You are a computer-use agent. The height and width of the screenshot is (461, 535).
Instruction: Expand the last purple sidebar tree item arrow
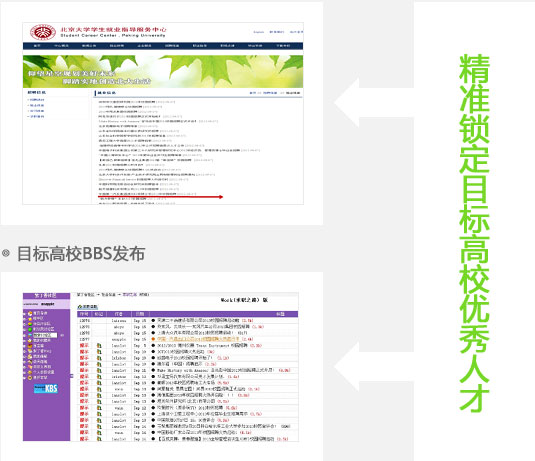(25, 378)
